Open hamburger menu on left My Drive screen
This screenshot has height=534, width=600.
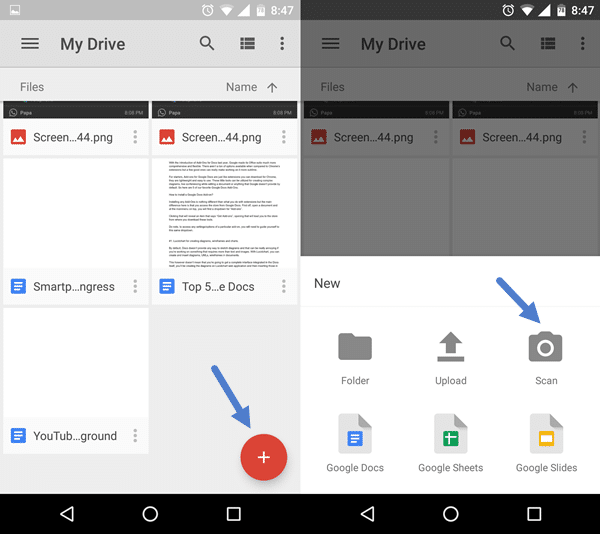30,44
